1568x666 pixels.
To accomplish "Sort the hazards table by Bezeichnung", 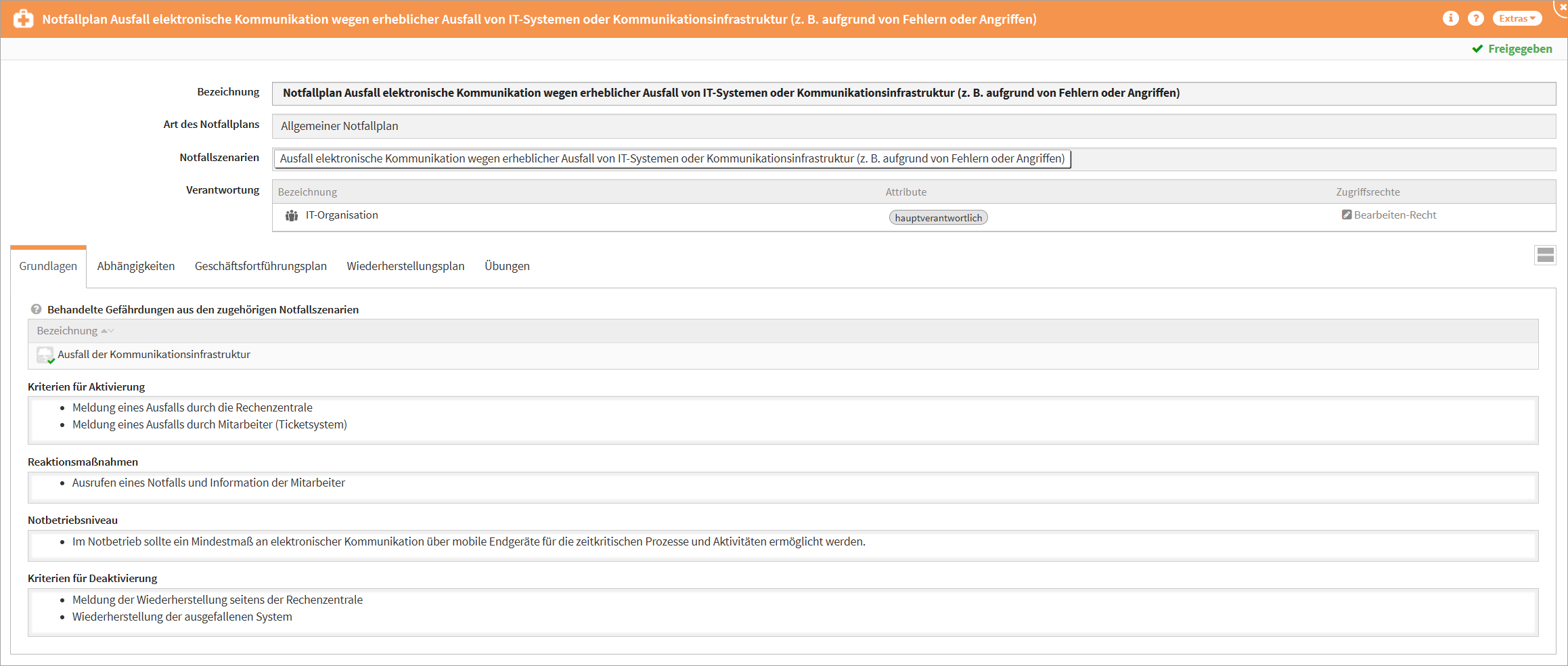I will click(75, 331).
